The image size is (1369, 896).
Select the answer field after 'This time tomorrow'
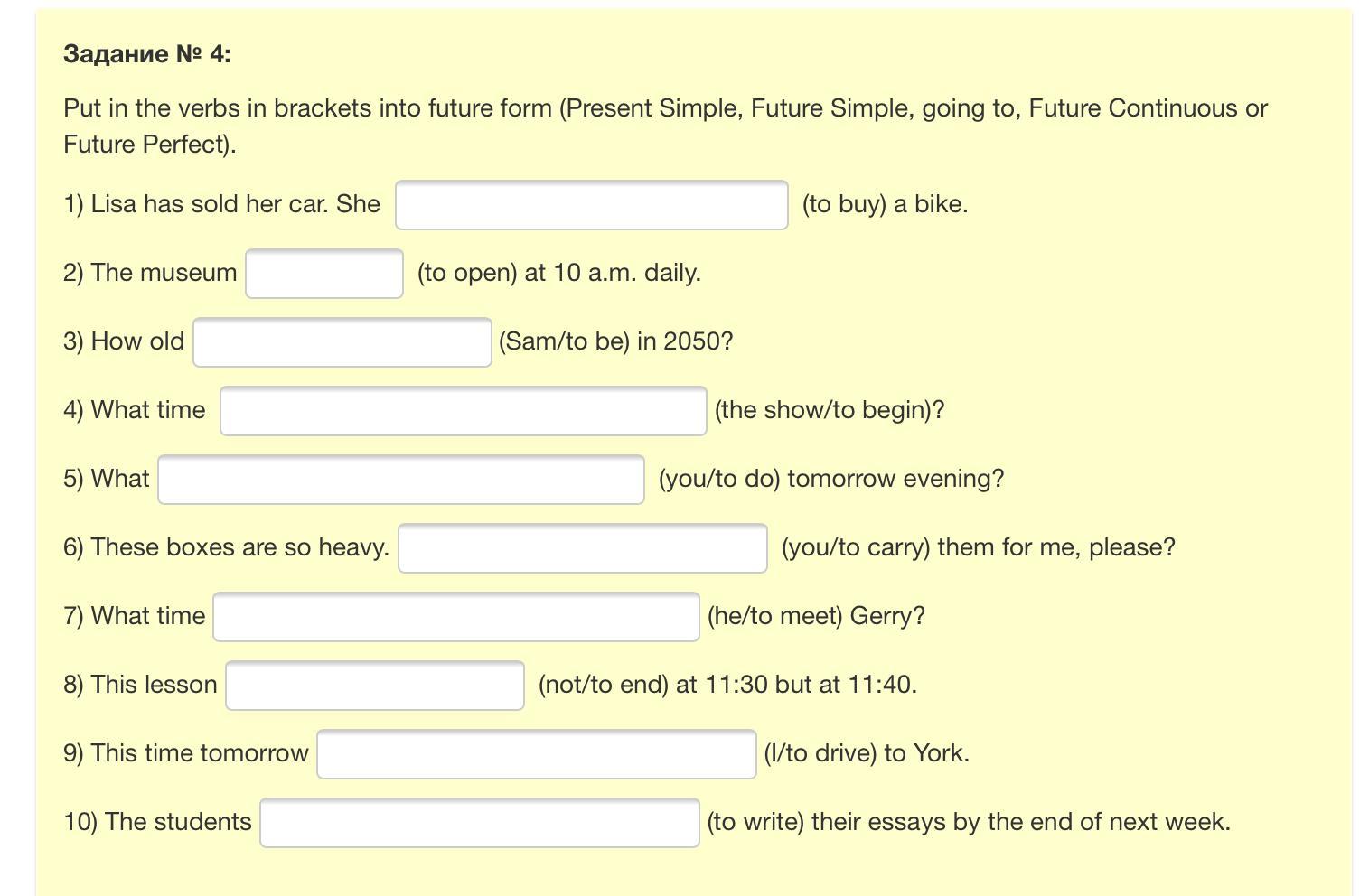[x=536, y=754]
